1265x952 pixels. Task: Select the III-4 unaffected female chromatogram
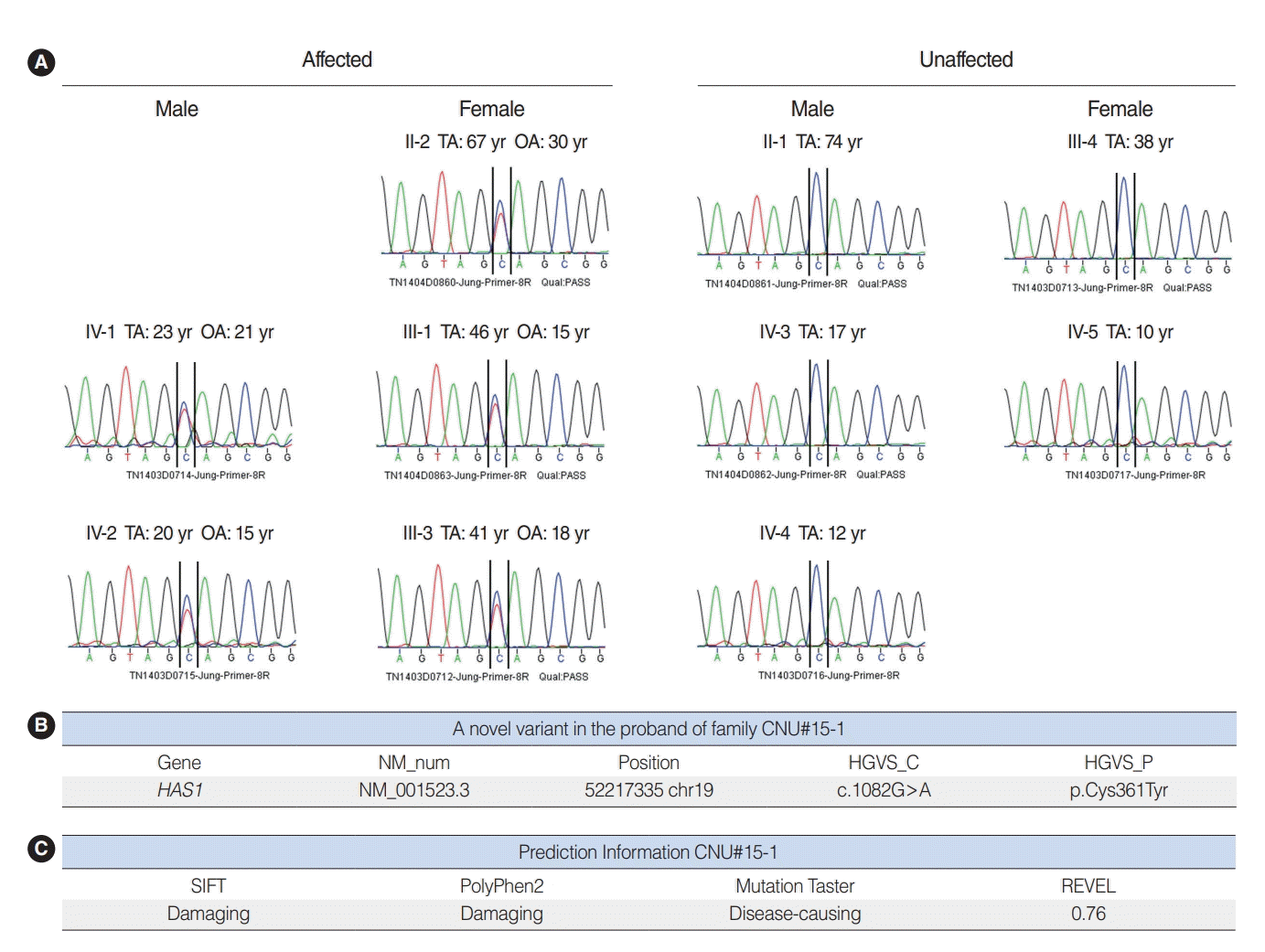click(x=1118, y=223)
